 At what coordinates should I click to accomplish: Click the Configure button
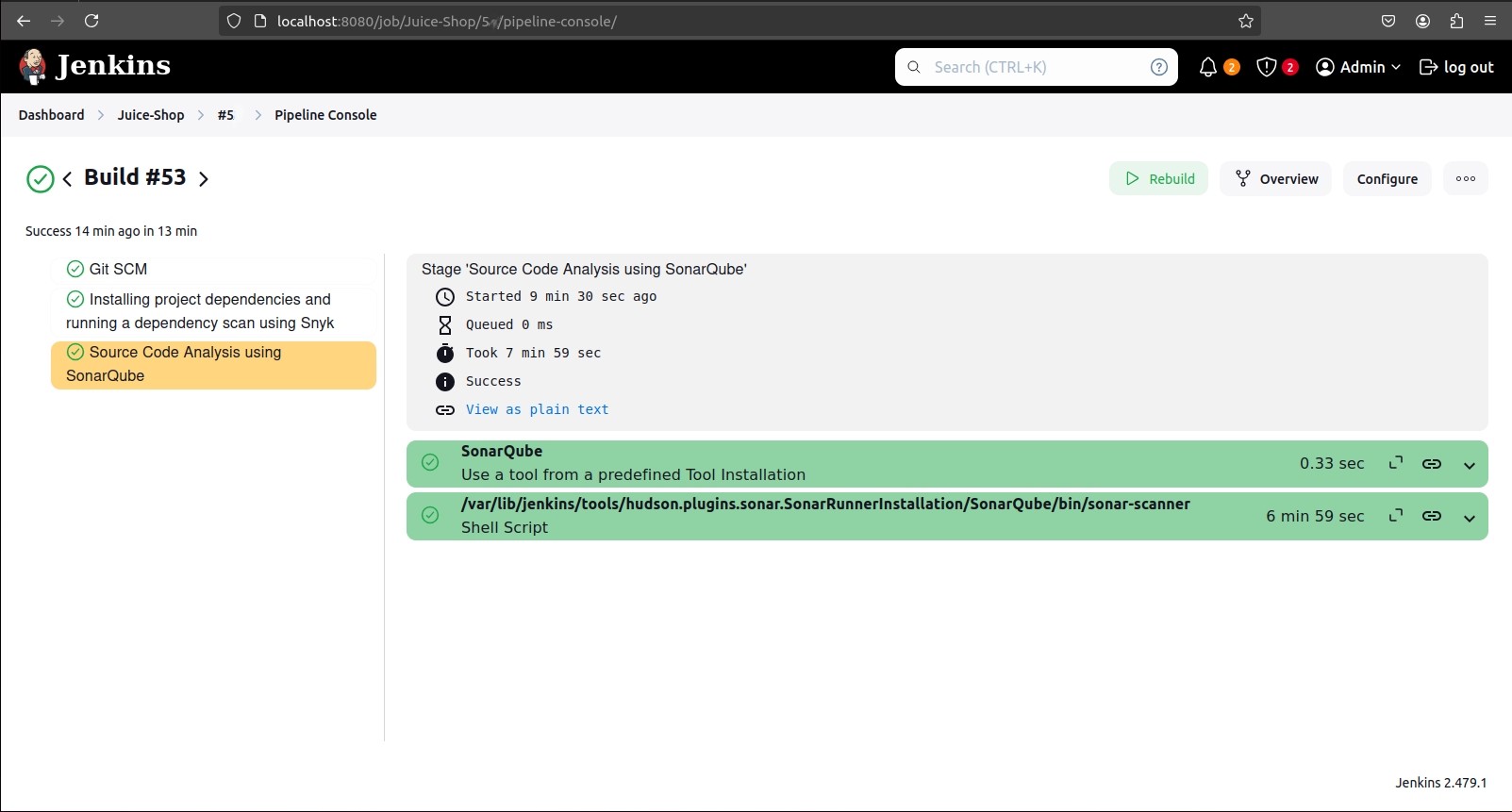click(x=1387, y=178)
